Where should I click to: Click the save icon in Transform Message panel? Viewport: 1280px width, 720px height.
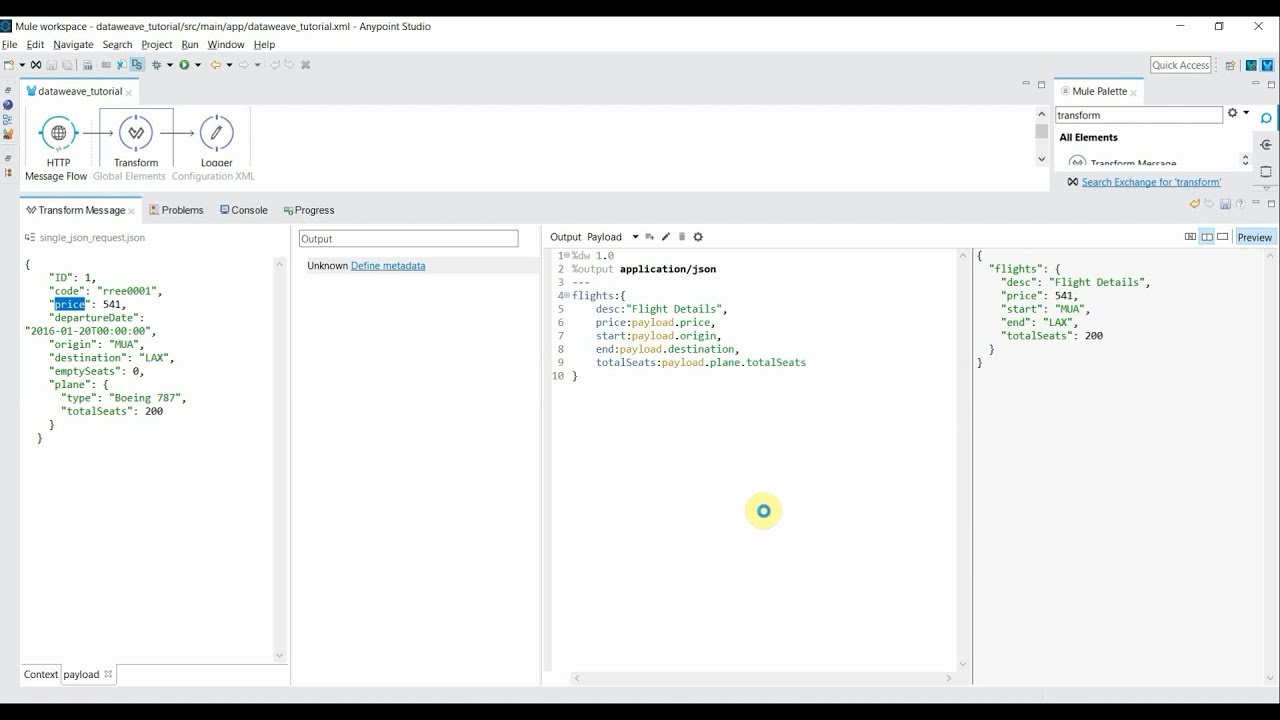[1225, 204]
